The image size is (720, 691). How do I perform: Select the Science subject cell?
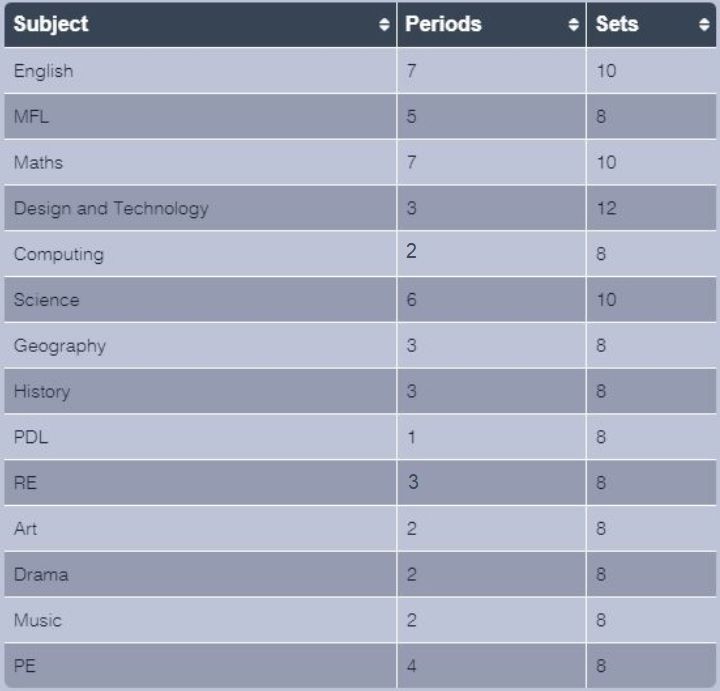click(46, 300)
